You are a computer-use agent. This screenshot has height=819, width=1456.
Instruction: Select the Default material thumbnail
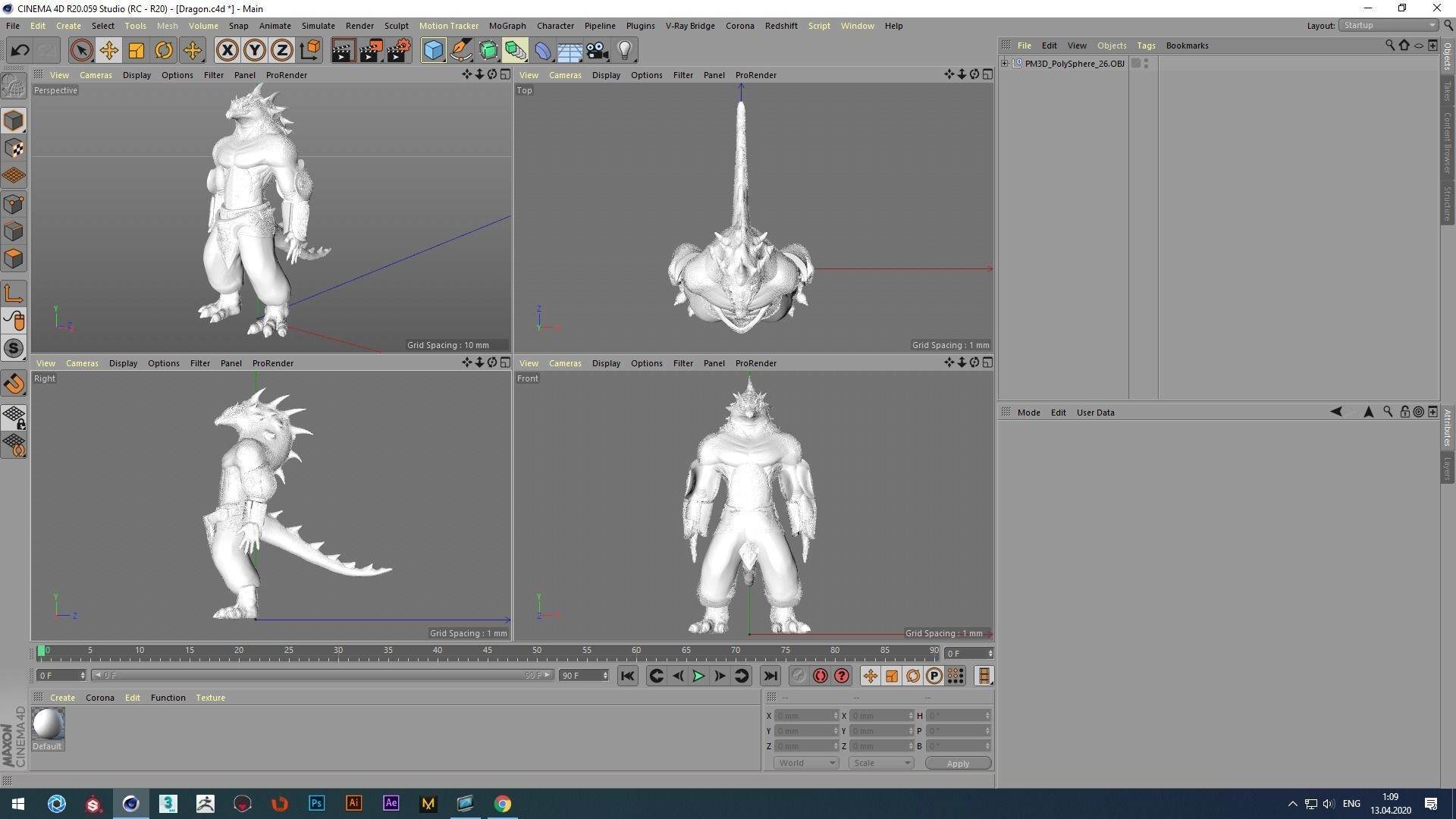click(x=48, y=726)
